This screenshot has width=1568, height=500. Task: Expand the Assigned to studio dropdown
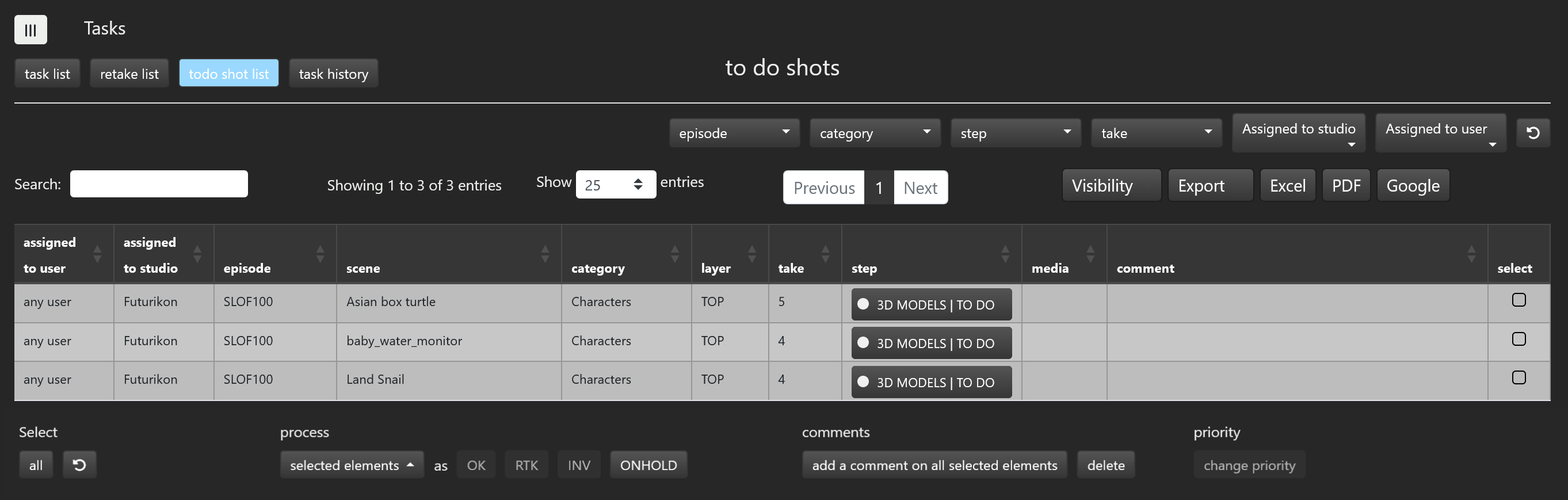[x=1298, y=133]
